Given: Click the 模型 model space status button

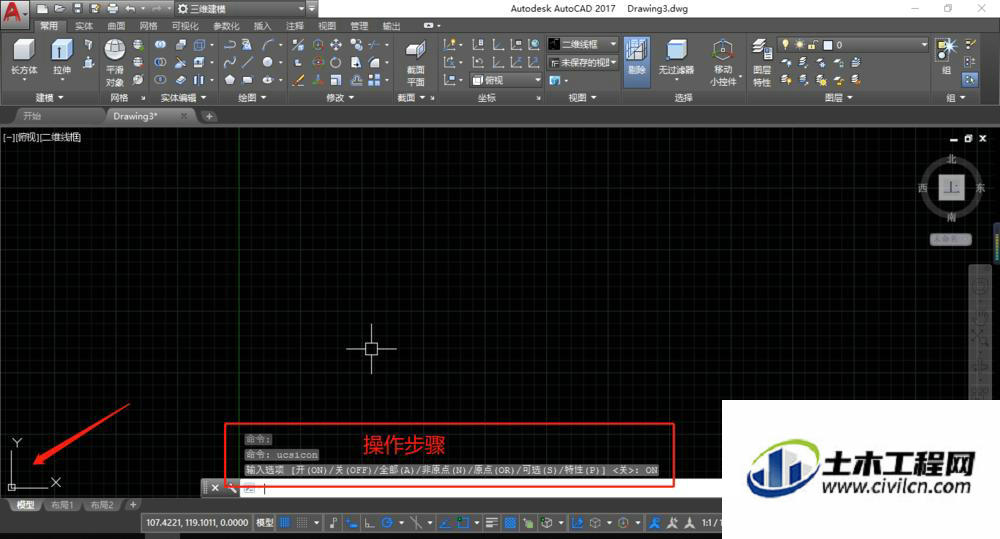Looking at the screenshot, I should (265, 523).
